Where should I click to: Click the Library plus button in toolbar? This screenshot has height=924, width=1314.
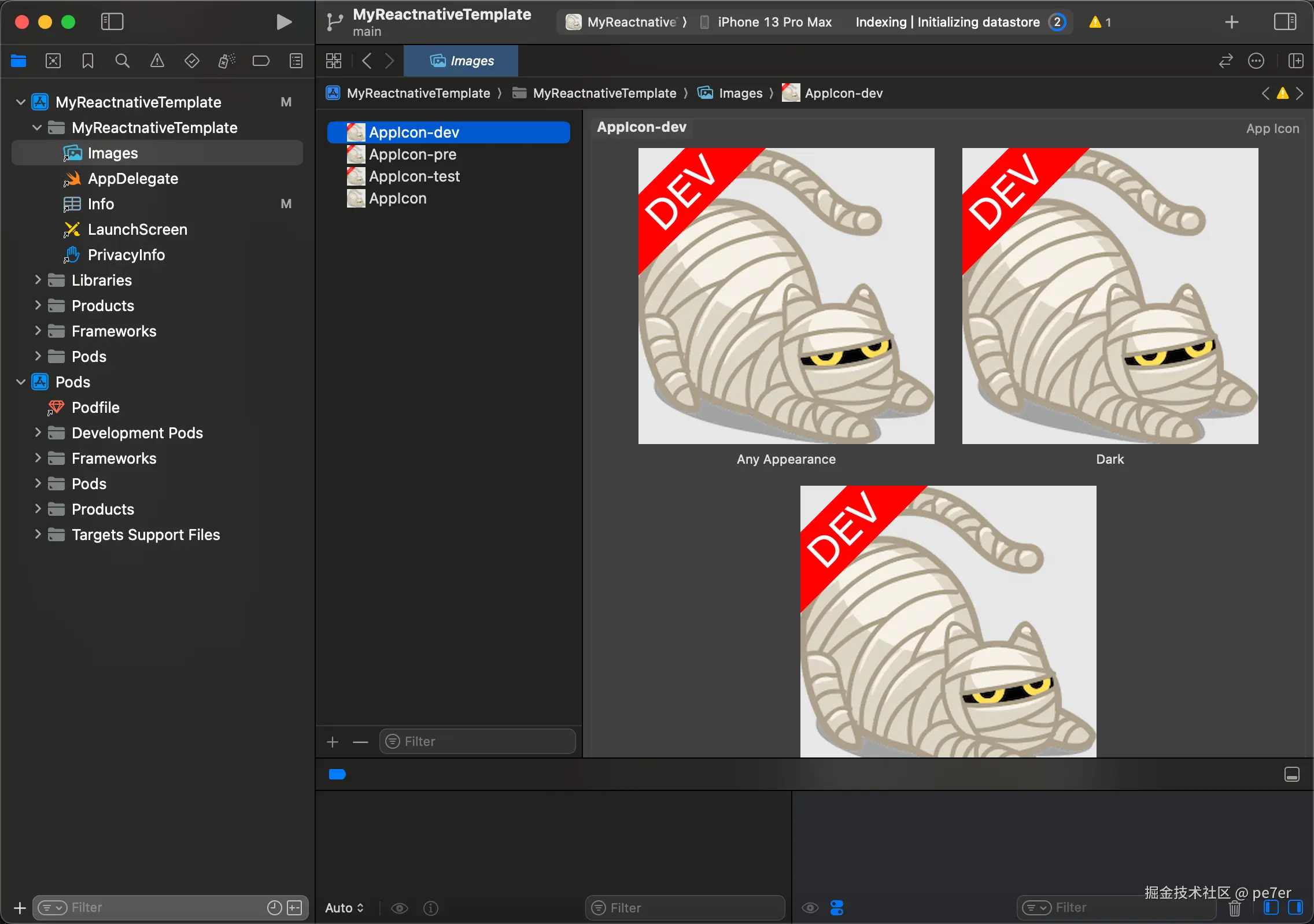[1231, 22]
